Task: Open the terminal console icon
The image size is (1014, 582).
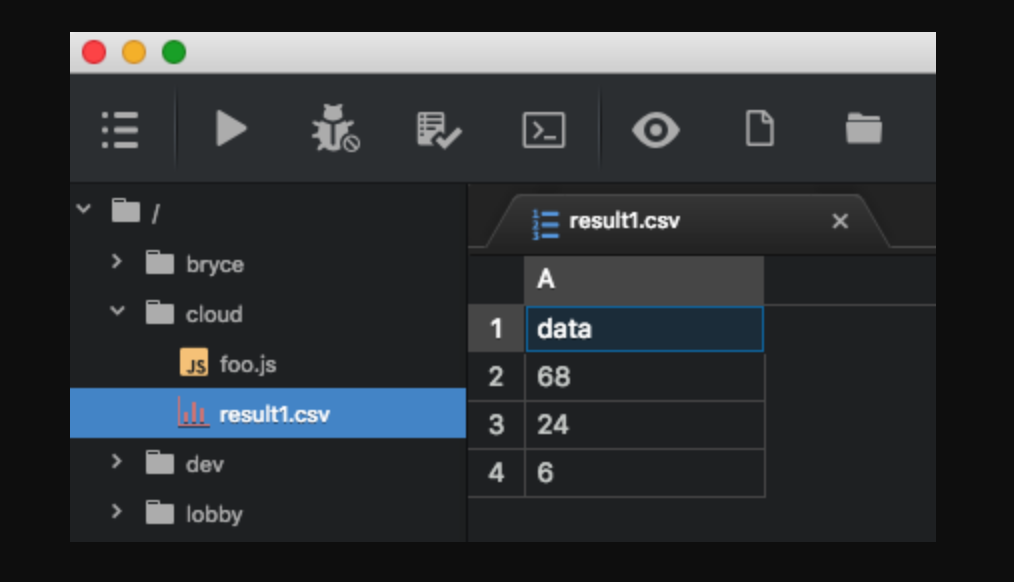Action: pos(544,130)
